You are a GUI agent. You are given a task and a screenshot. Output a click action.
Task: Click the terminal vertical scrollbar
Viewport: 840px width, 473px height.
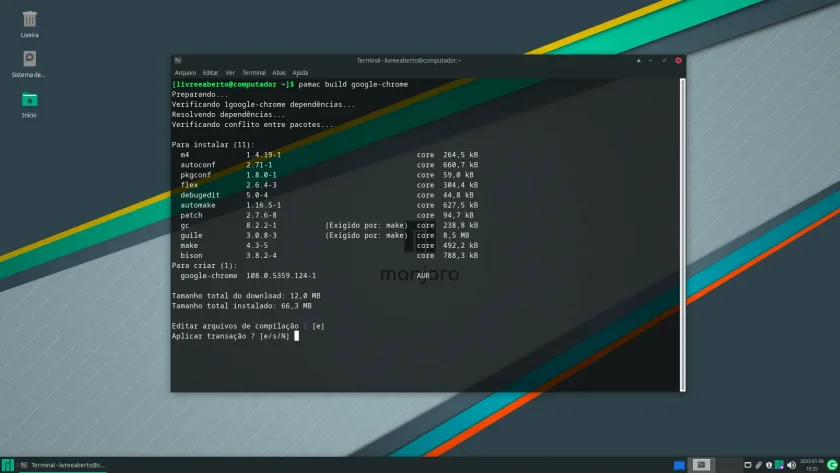pyautogui.click(x=682, y=235)
